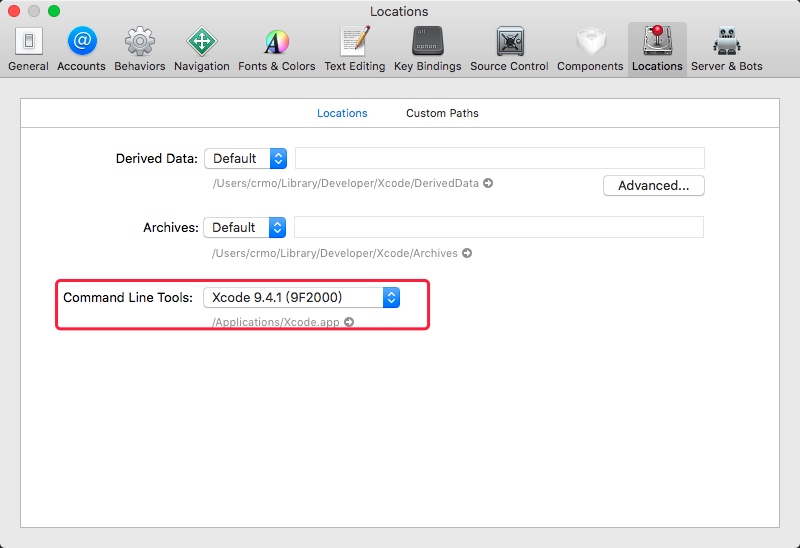Expand the Derived Data dropdown
This screenshot has height=548, width=800.
pos(246,158)
